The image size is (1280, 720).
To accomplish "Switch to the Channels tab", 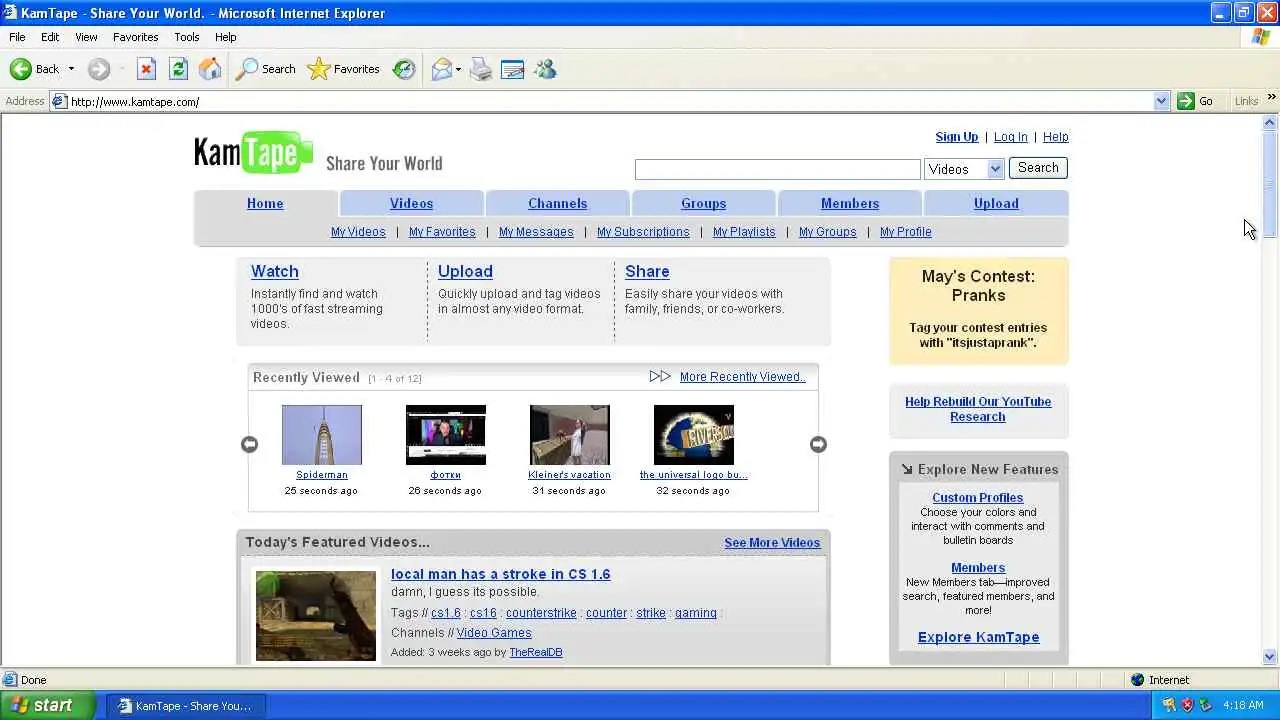I will coord(558,203).
